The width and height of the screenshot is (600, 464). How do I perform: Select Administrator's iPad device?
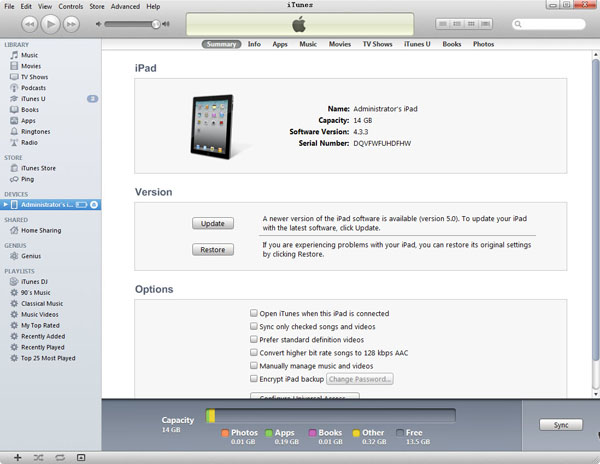click(x=51, y=205)
